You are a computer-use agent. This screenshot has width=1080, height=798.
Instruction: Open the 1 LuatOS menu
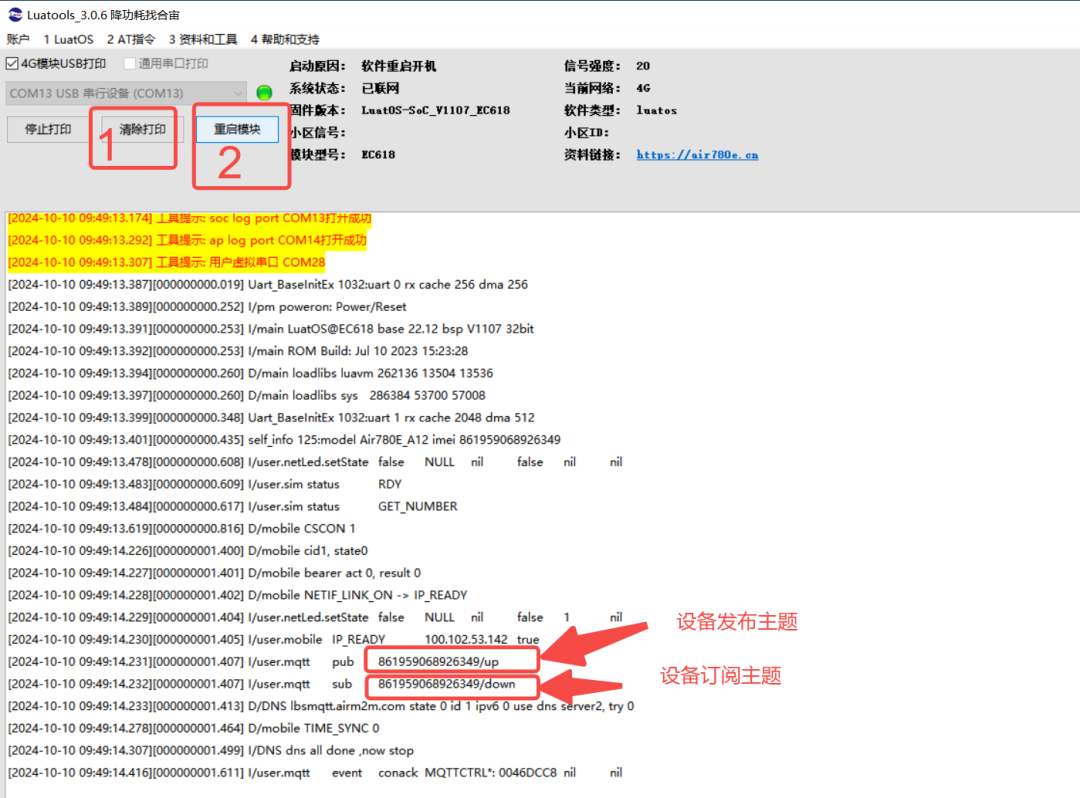coord(68,39)
